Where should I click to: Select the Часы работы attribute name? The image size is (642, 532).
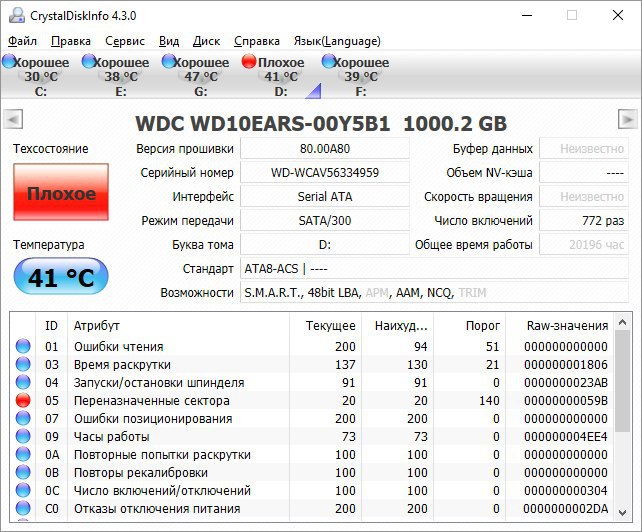point(111,437)
